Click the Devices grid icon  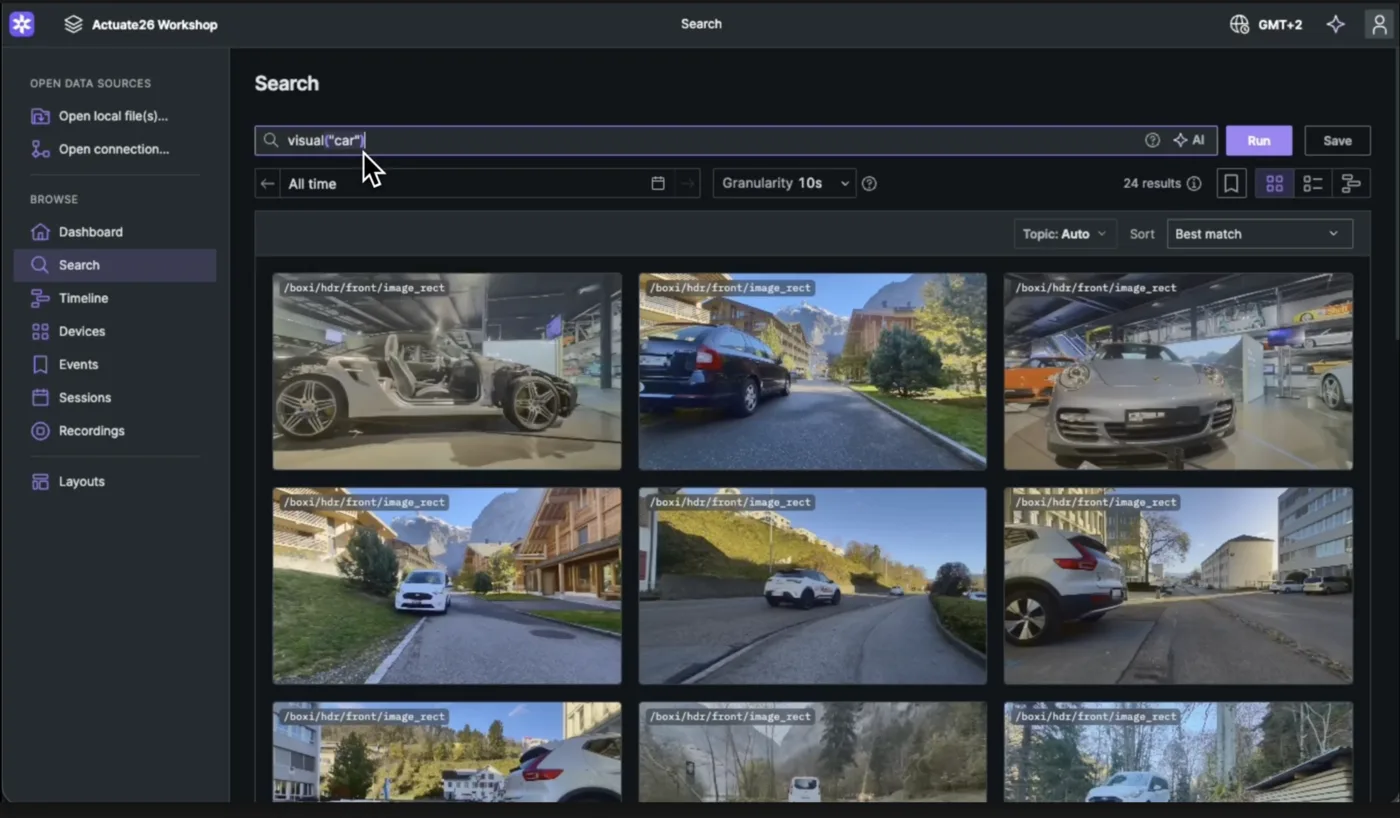click(x=40, y=331)
